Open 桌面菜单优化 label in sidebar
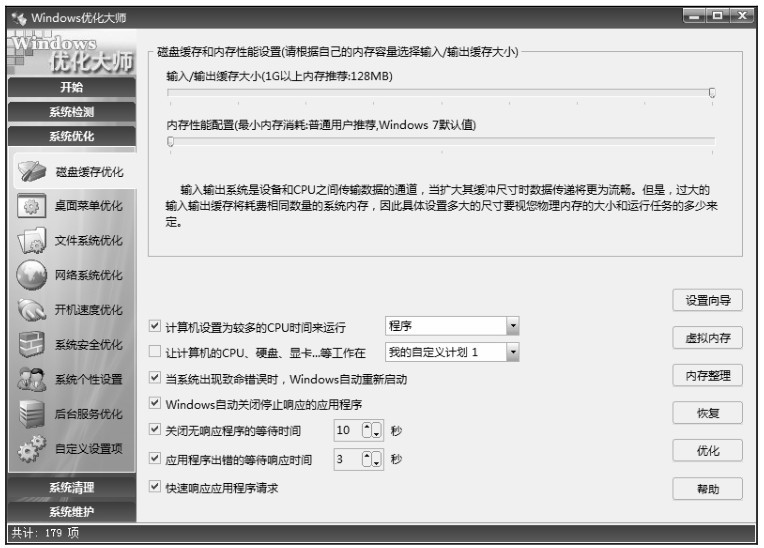 88,206
